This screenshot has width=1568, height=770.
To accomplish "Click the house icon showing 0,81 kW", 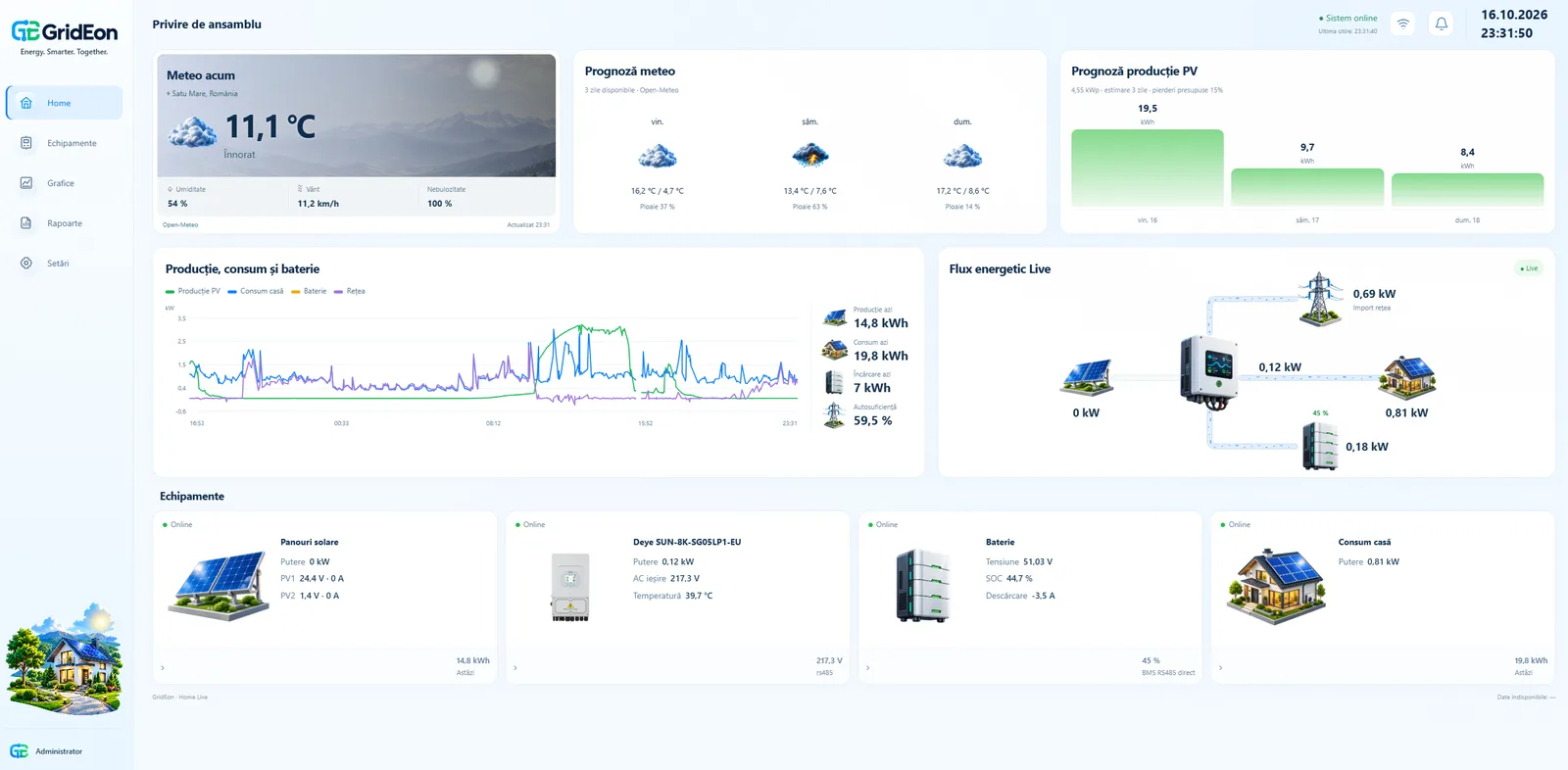I will pyautogui.click(x=1407, y=377).
